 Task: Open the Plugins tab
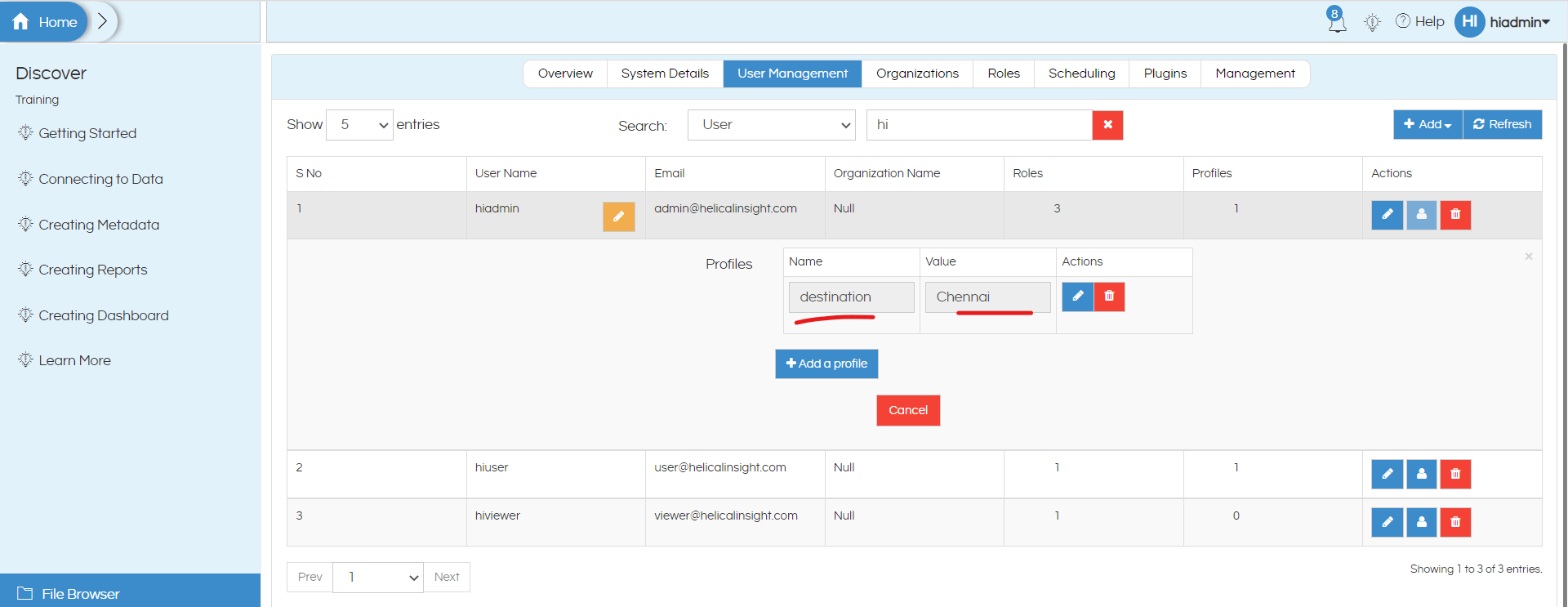[x=1165, y=74]
